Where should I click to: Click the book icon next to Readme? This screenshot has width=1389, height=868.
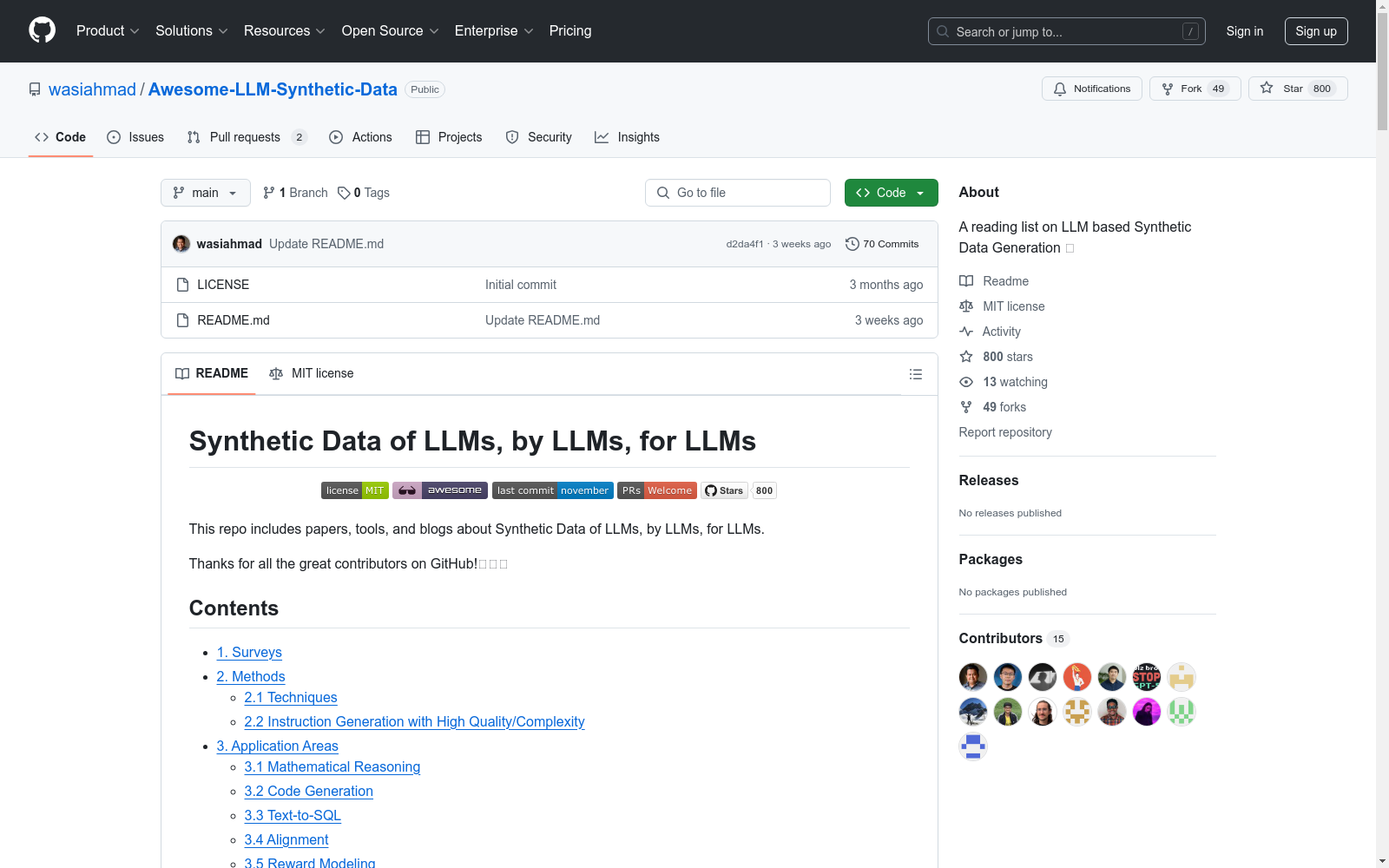(966, 281)
